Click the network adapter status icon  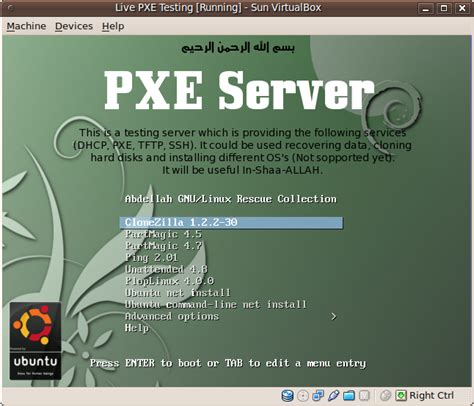point(318,396)
